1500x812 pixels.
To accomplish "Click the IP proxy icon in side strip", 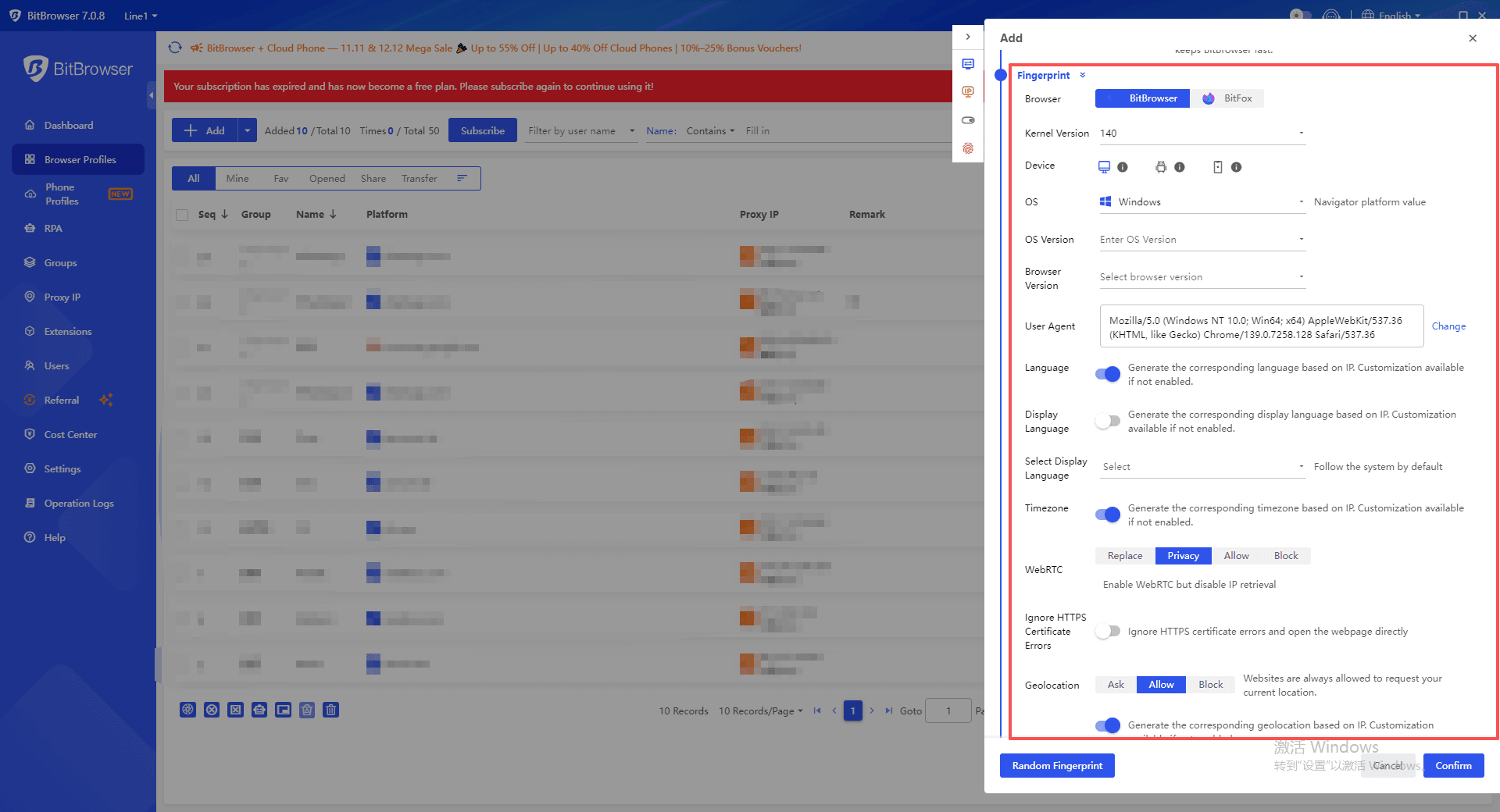I will pyautogui.click(x=968, y=92).
